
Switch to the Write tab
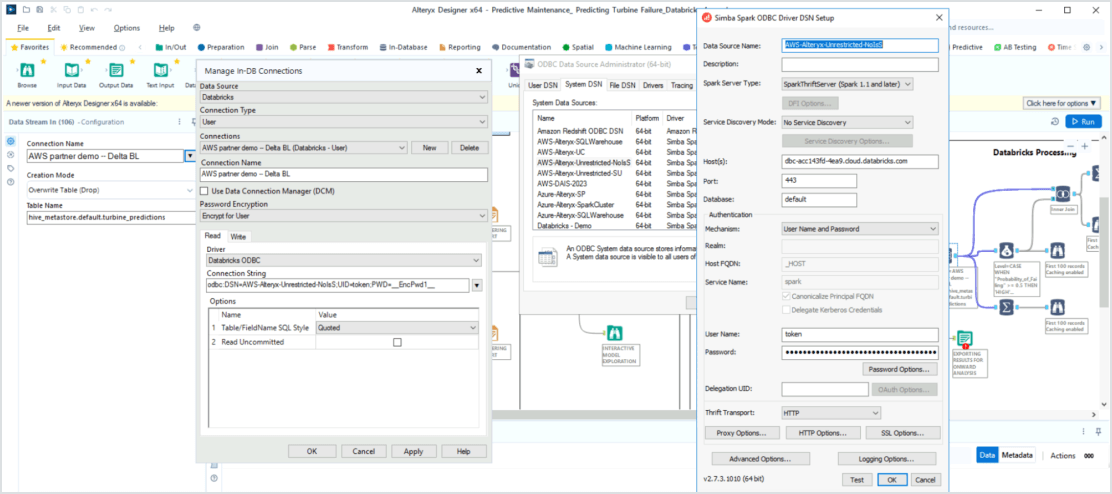coord(238,236)
